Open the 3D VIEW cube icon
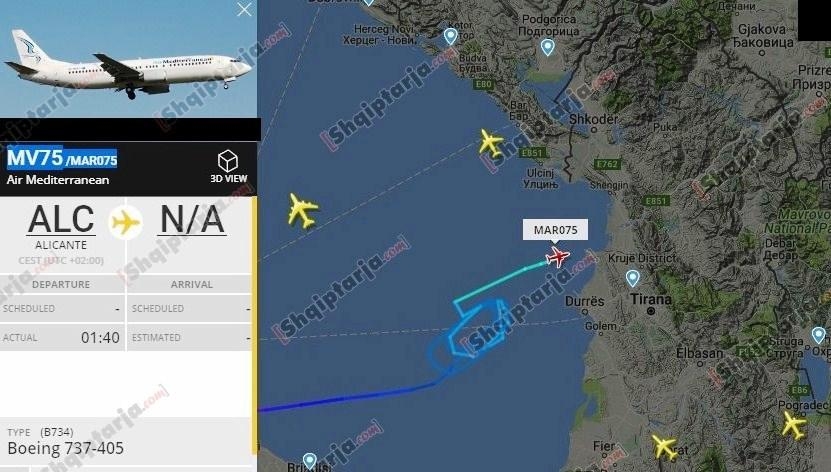831x472 pixels. tap(228, 161)
